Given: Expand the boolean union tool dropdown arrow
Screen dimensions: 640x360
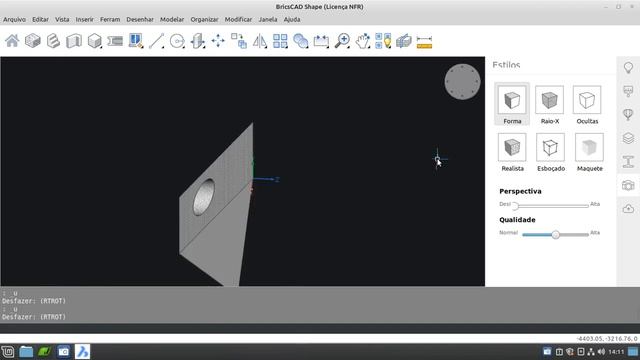Looking at the screenshot, I should coord(307,47).
